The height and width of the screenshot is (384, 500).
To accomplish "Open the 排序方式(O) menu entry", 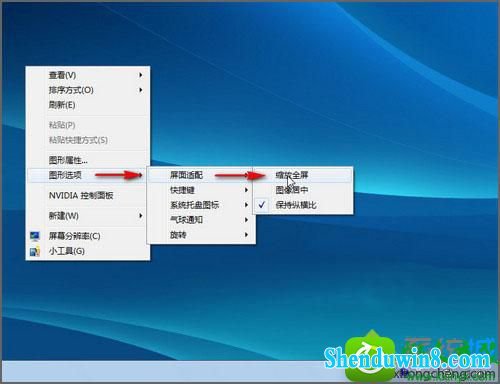I will (87, 90).
